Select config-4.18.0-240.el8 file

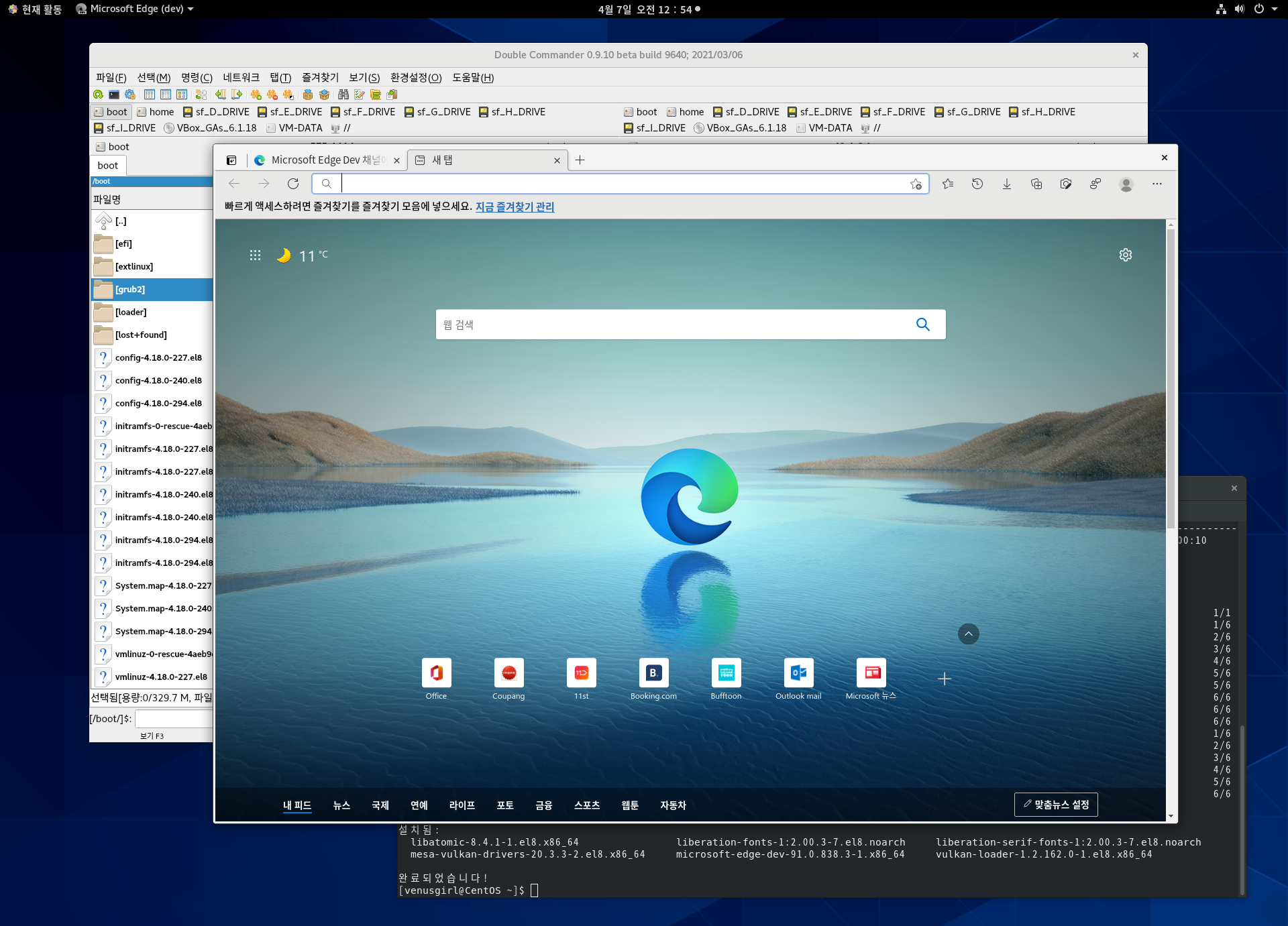pos(152,381)
